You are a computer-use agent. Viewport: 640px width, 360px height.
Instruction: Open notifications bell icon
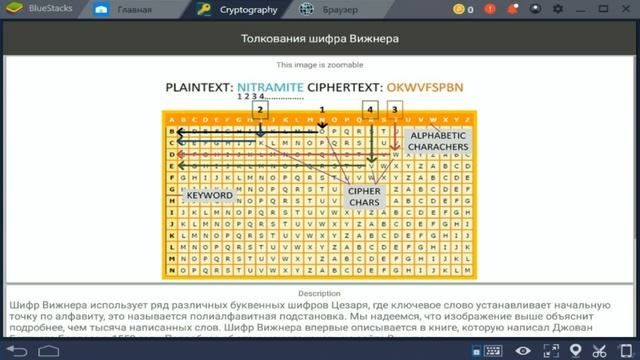(x=513, y=9)
